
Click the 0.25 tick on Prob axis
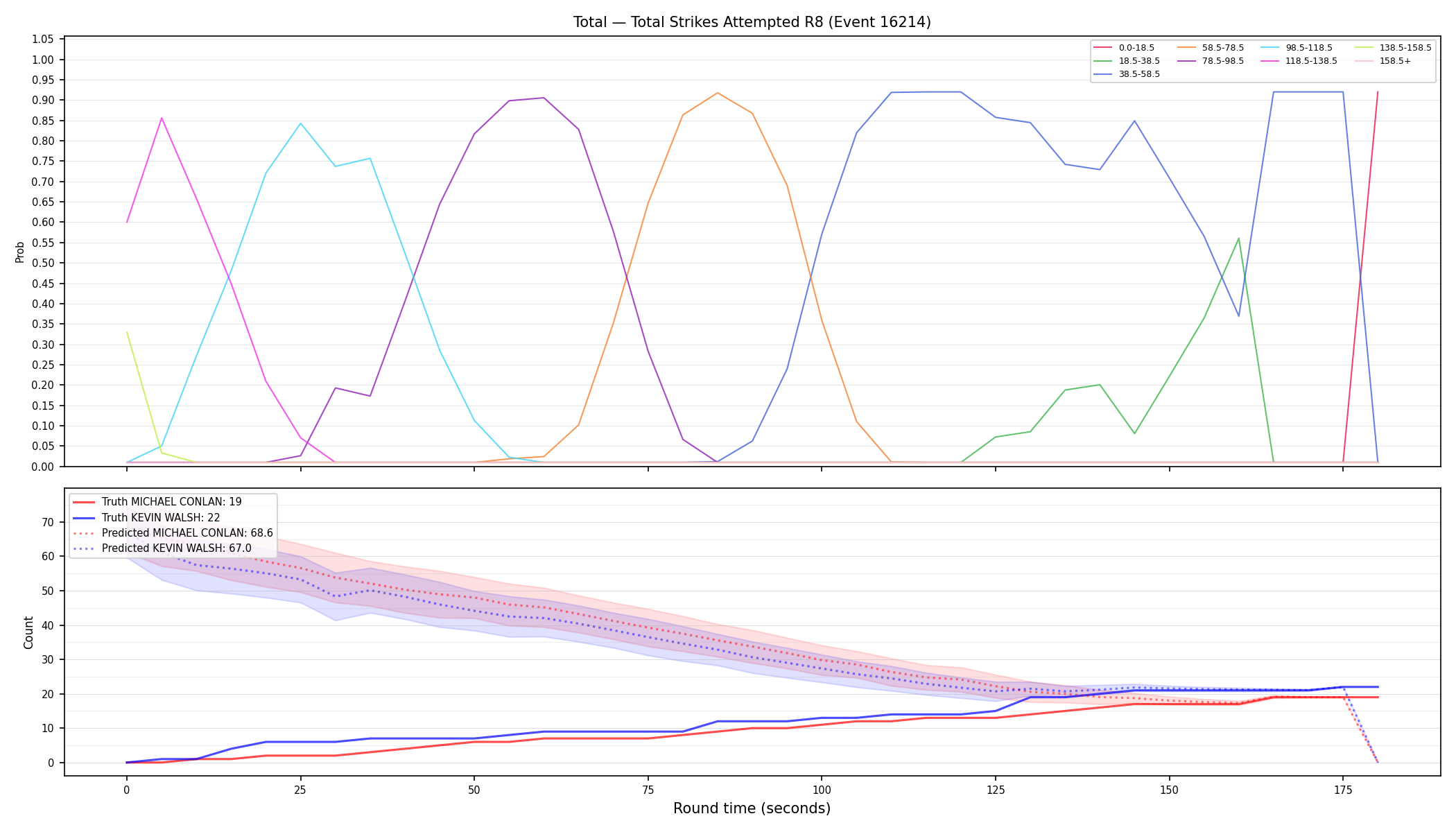point(43,365)
